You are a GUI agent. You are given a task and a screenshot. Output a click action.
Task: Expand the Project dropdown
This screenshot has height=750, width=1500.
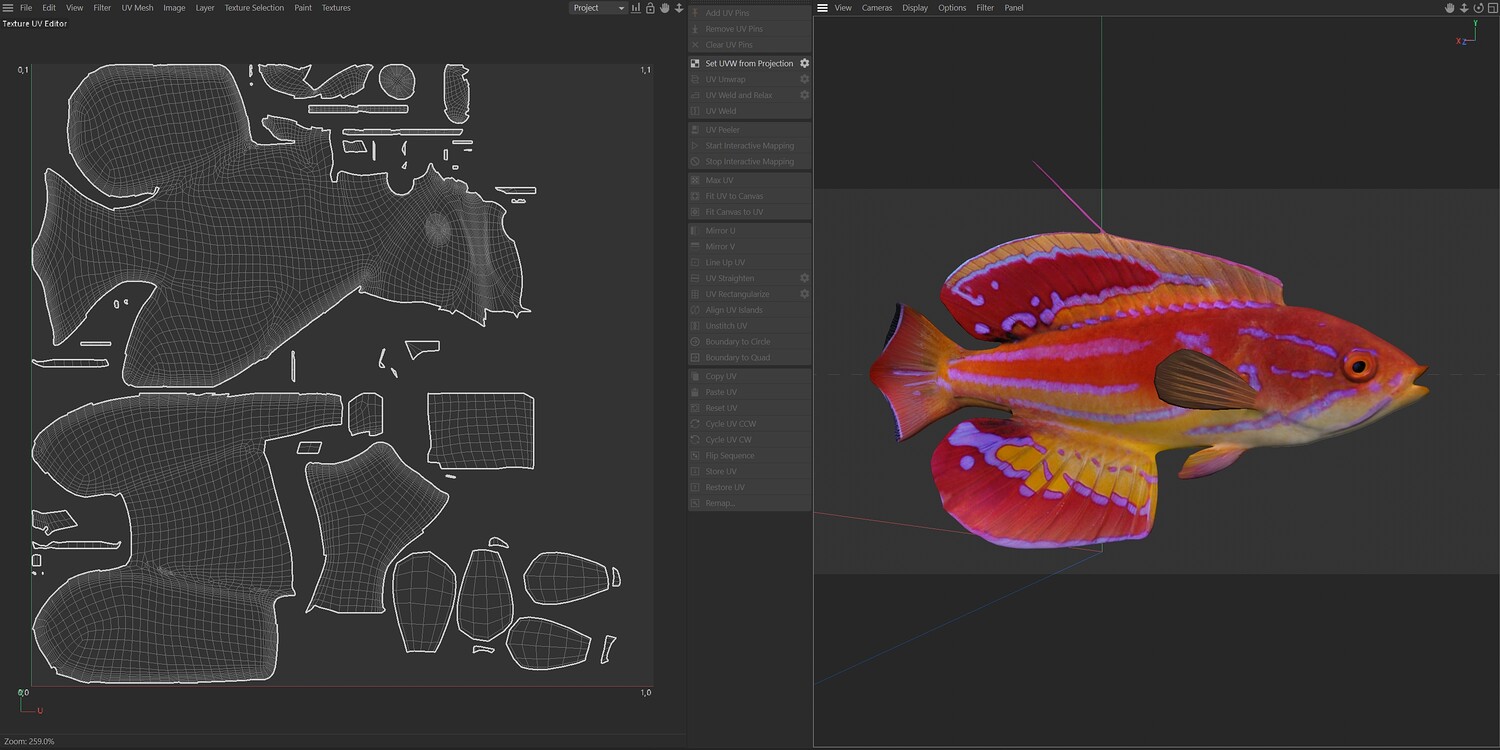point(598,8)
